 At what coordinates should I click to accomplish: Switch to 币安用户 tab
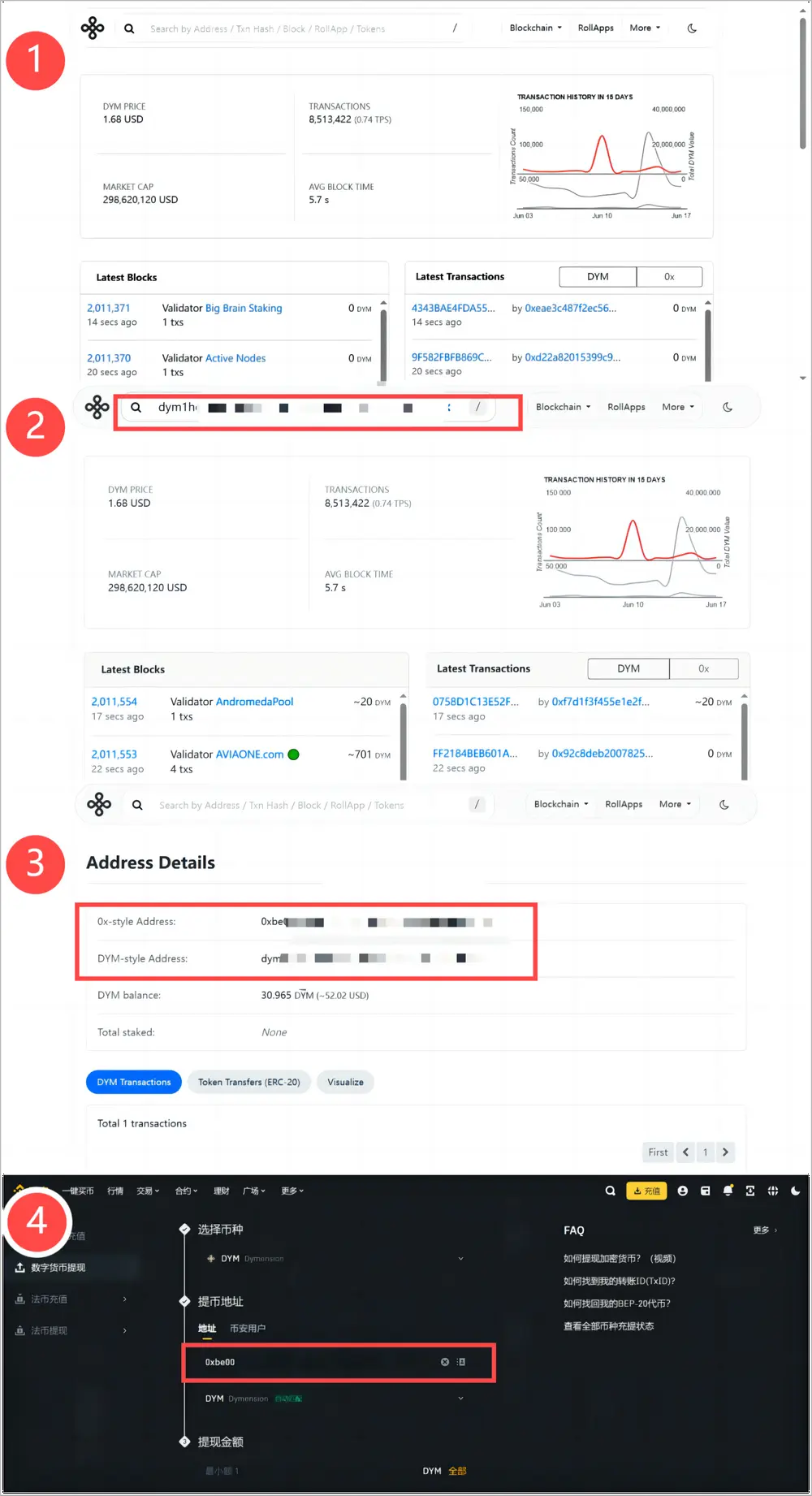(248, 1328)
